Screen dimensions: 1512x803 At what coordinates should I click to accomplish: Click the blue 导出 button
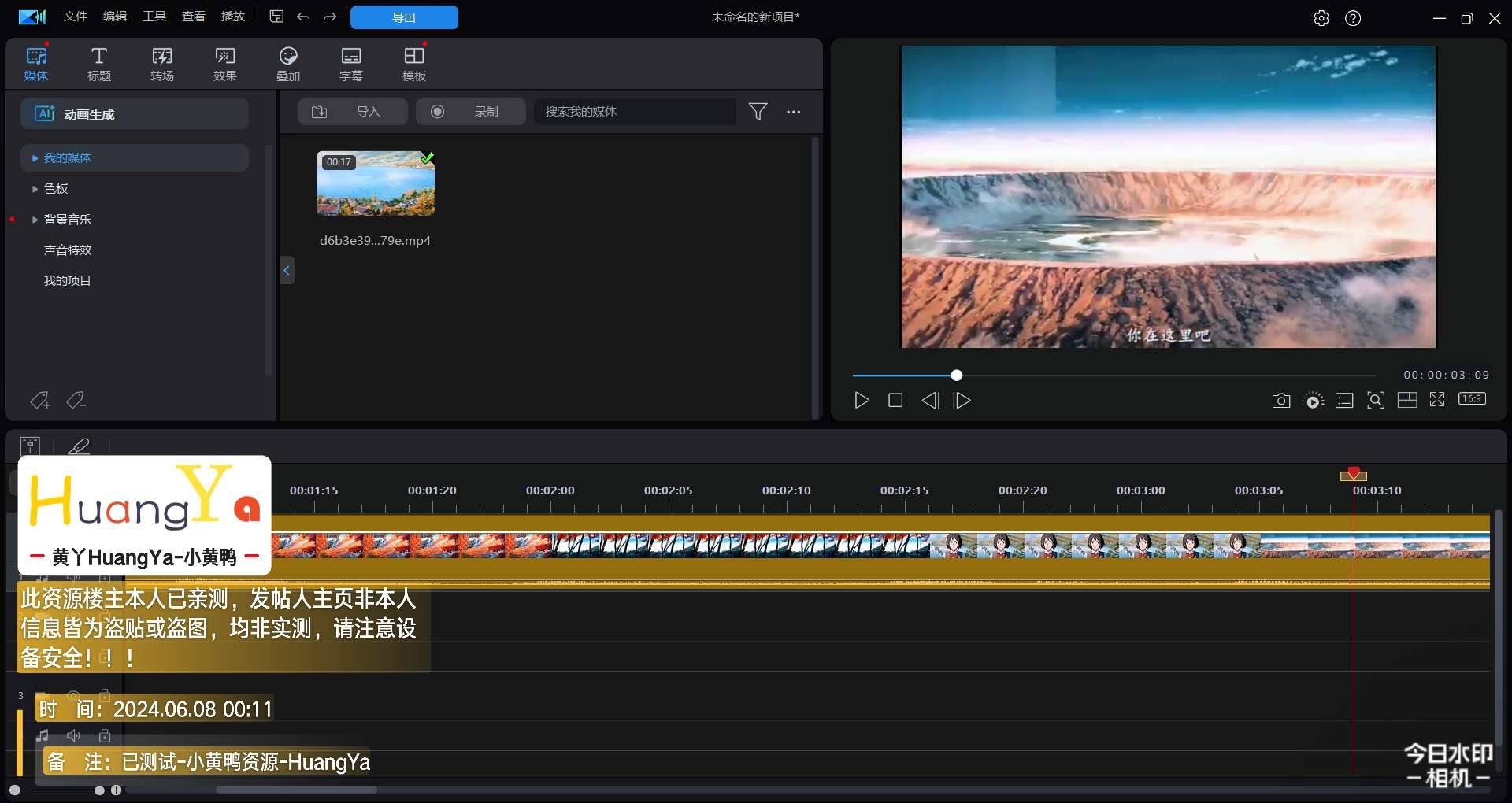(404, 17)
